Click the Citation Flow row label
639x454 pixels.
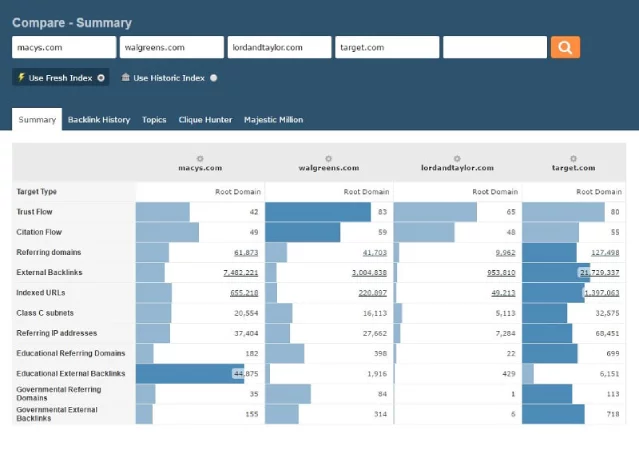tap(39, 232)
